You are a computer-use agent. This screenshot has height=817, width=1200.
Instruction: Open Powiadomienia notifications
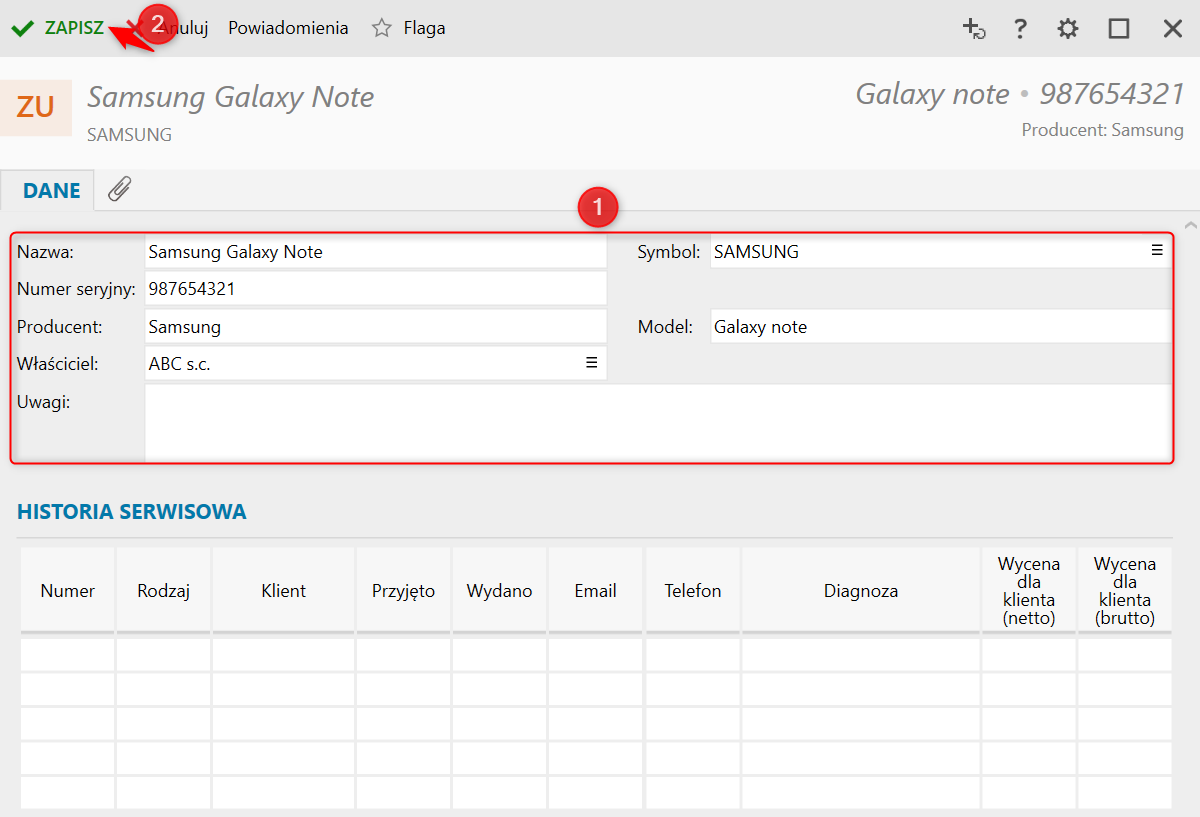coord(288,28)
